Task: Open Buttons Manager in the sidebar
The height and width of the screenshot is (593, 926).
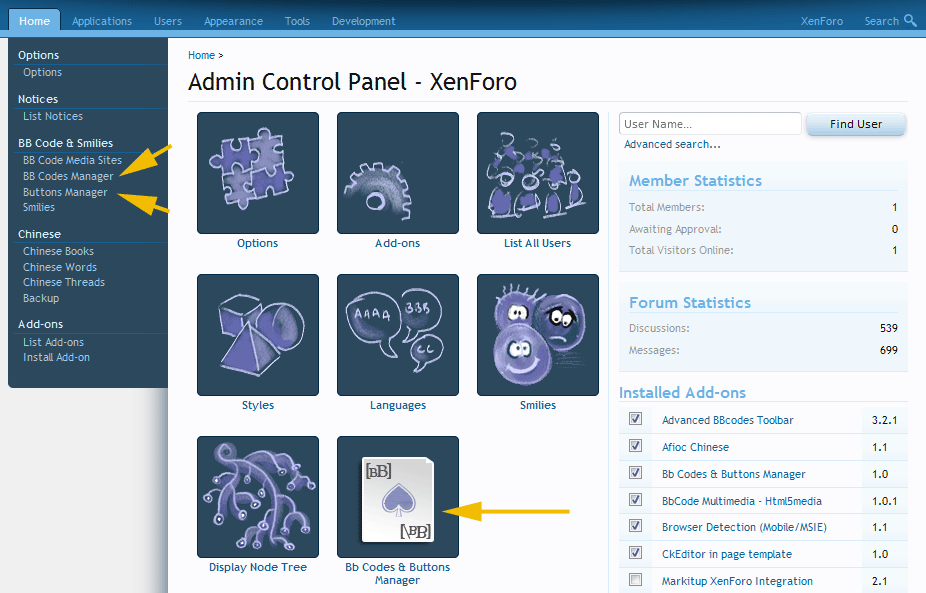Action: [x=65, y=192]
